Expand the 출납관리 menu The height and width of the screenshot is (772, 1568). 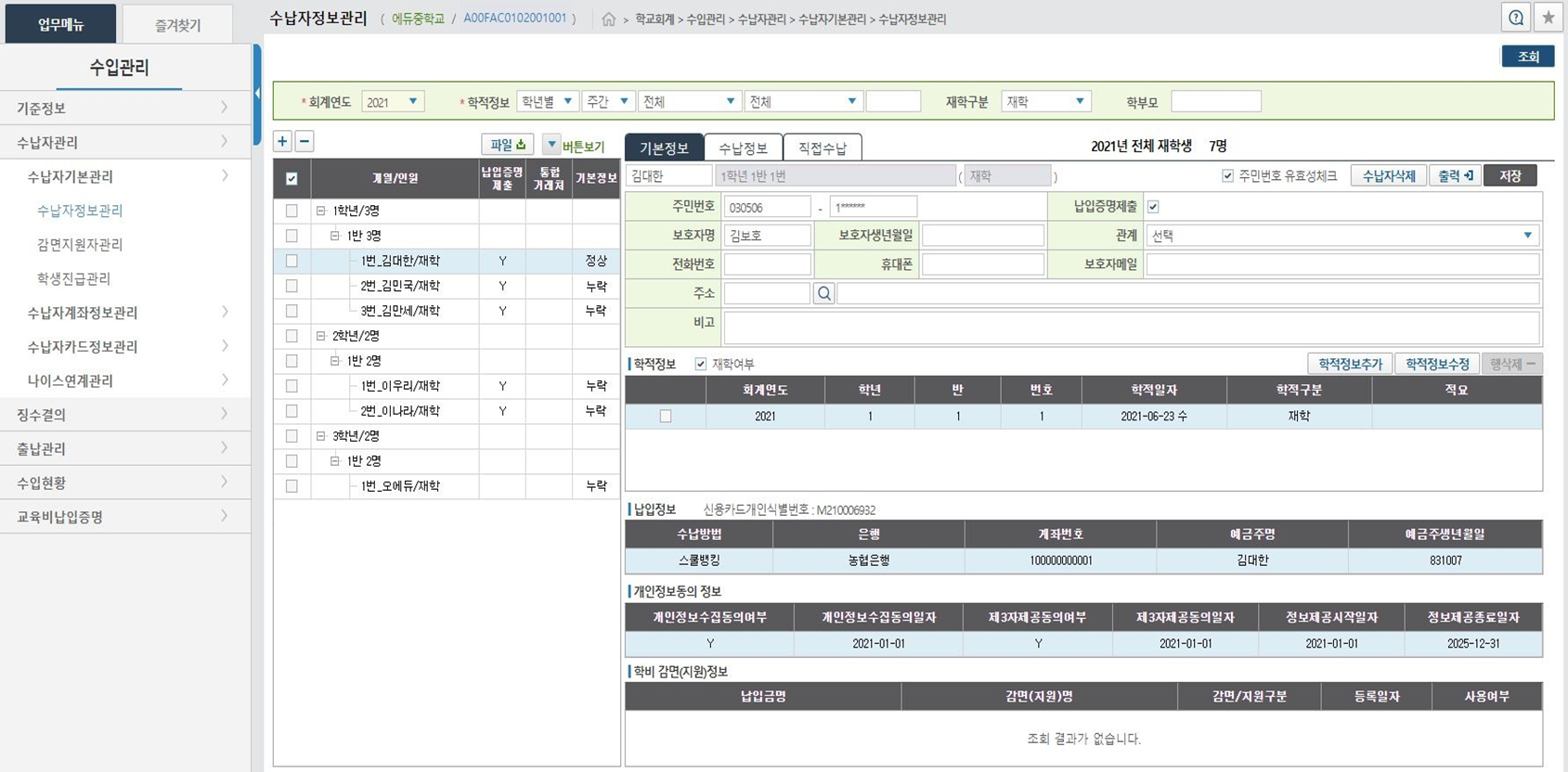(125, 449)
